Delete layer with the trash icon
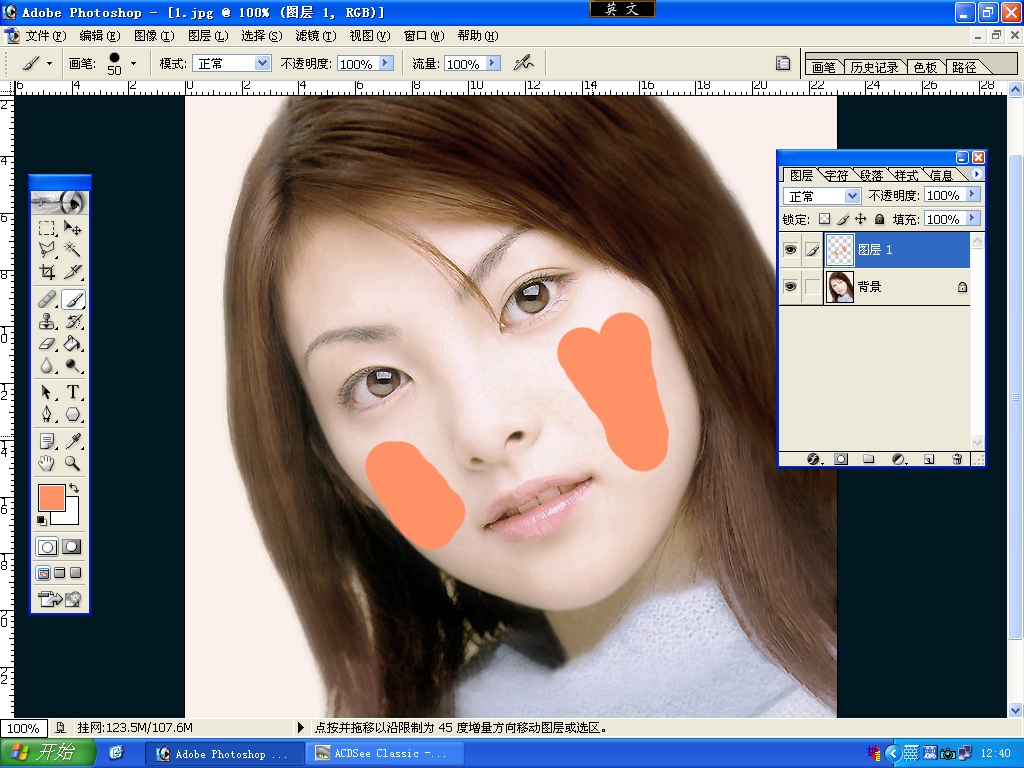The image size is (1024, 768). click(x=957, y=459)
